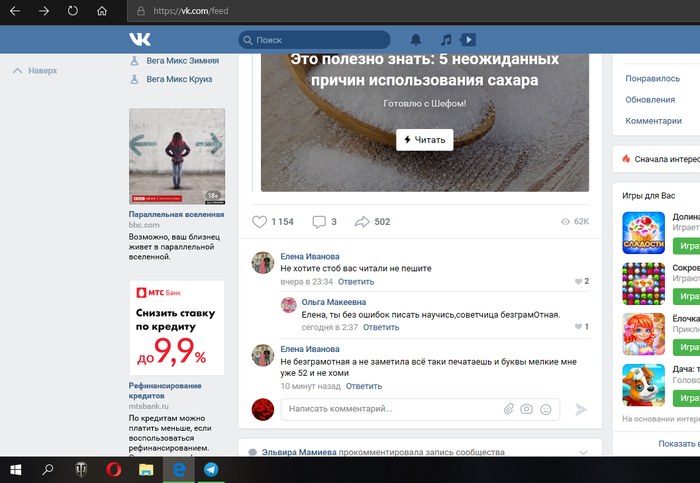Open the music player note icon

click(446, 40)
